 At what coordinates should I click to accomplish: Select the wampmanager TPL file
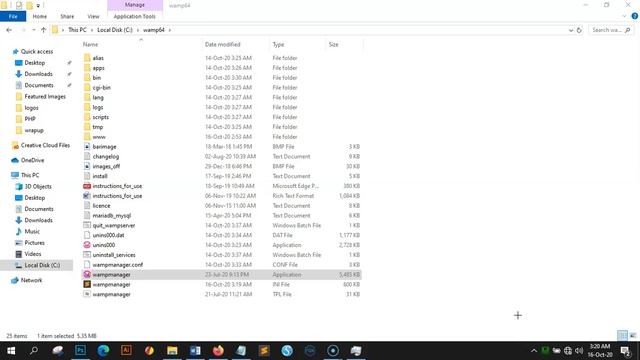point(111,294)
